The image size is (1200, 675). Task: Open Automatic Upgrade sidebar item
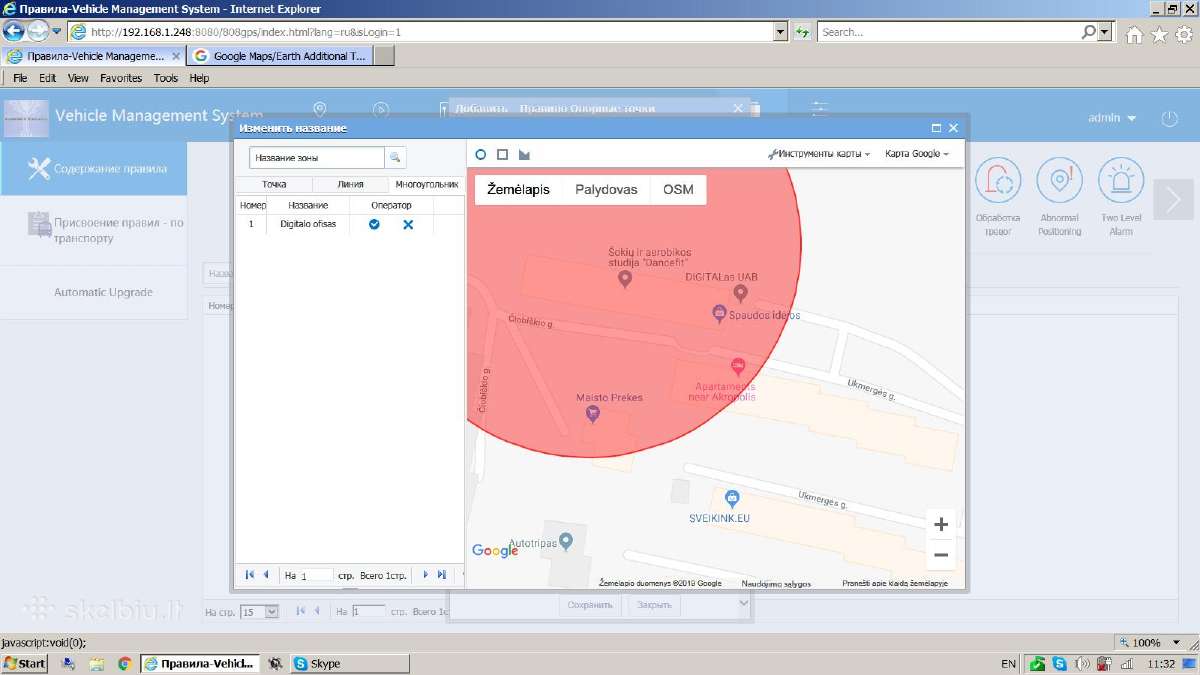[93, 292]
